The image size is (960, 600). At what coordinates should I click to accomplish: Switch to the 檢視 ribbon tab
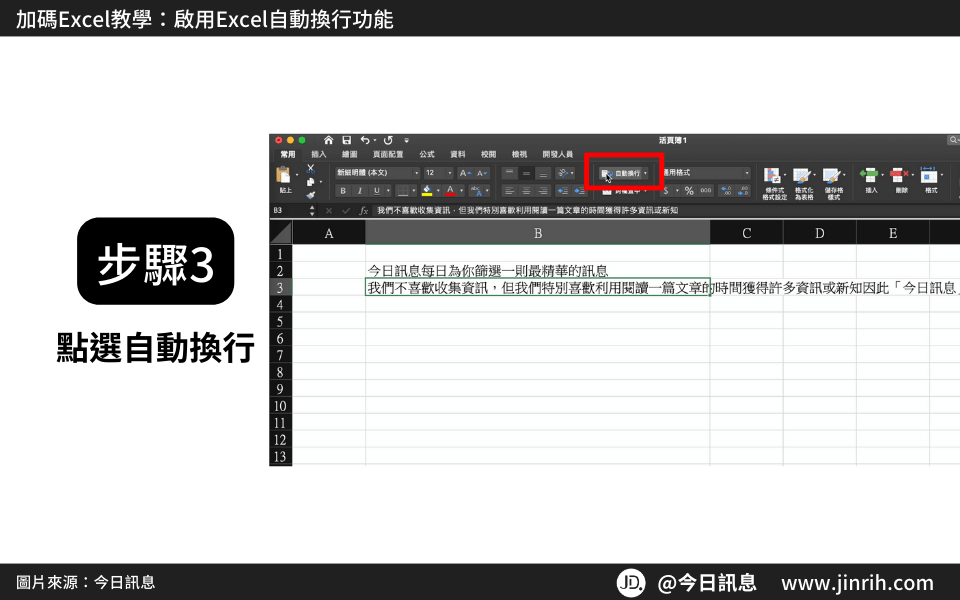coord(520,154)
